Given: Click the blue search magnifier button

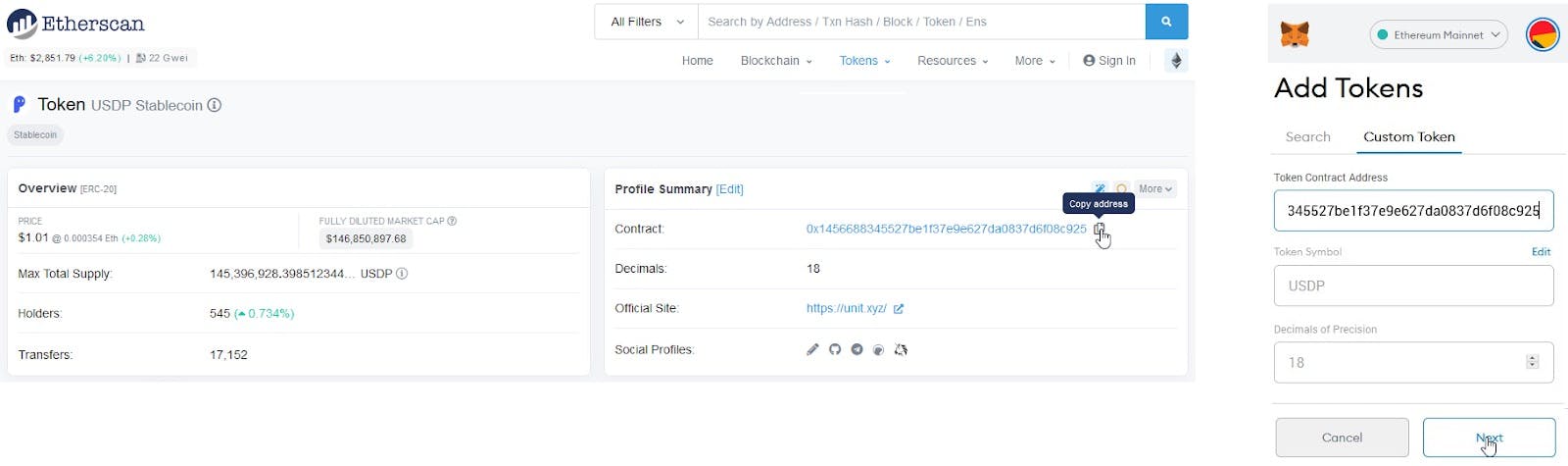Looking at the screenshot, I should click(x=1166, y=22).
